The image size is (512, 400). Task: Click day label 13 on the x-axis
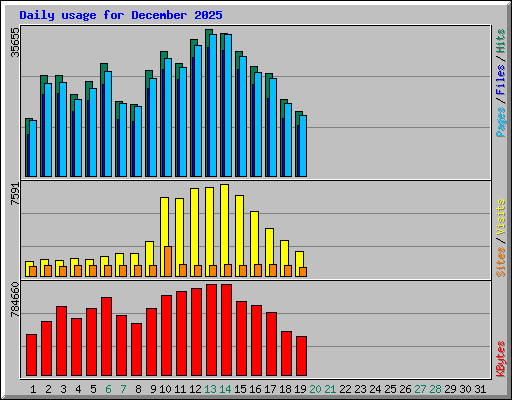point(210,389)
